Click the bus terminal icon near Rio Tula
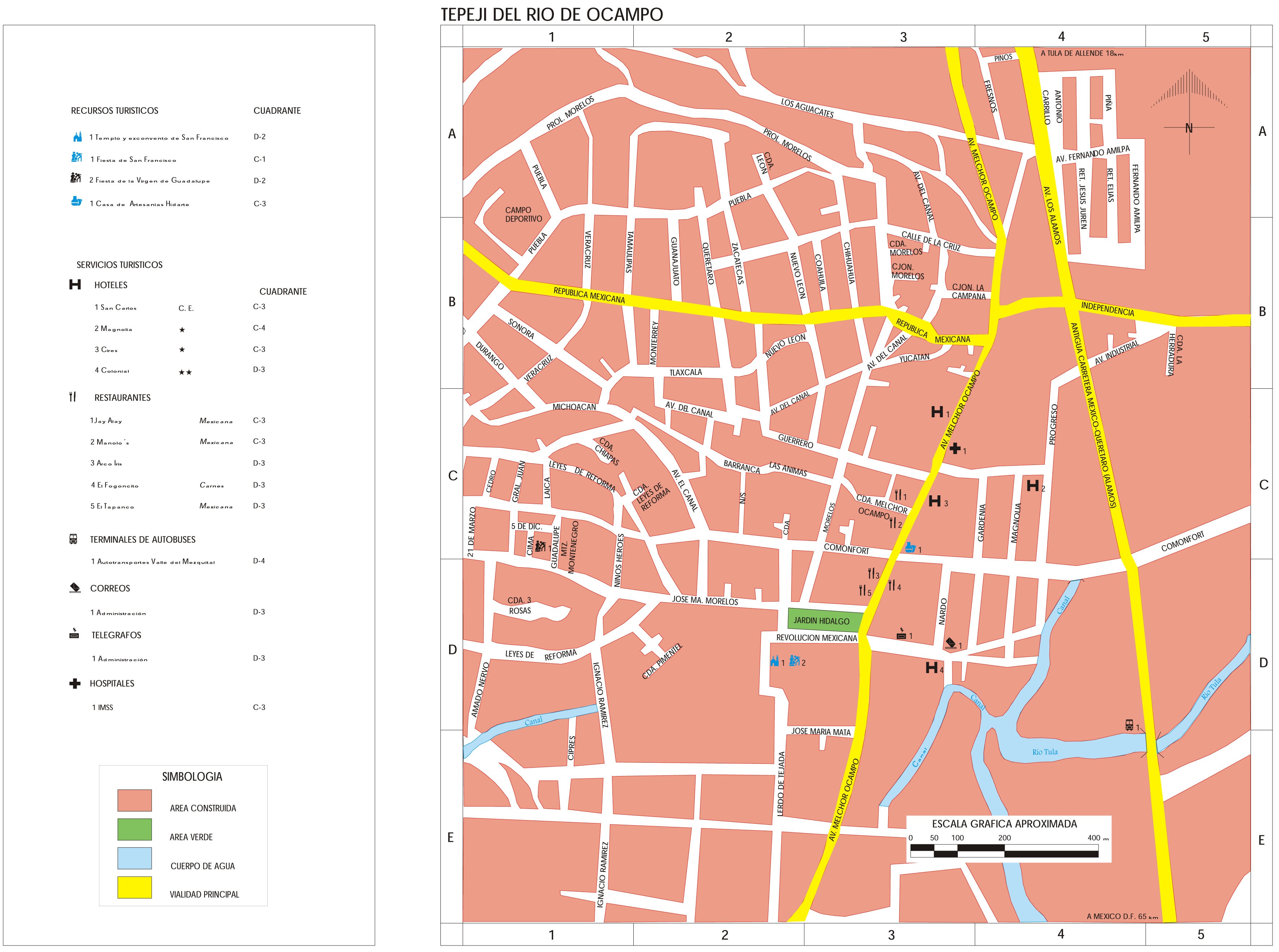The height and width of the screenshot is (952, 1279). [1129, 725]
